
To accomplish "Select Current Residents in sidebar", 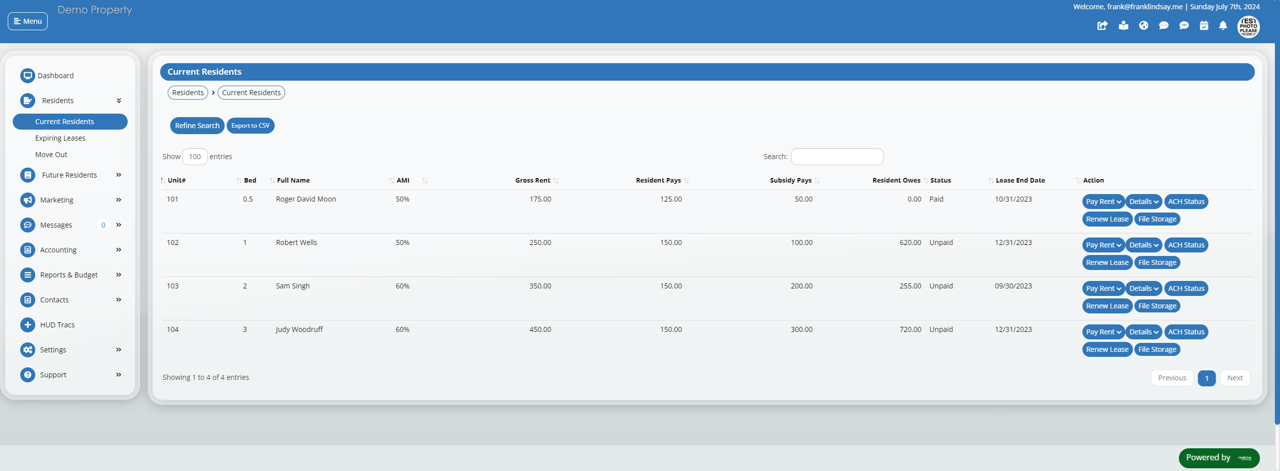I will point(70,121).
